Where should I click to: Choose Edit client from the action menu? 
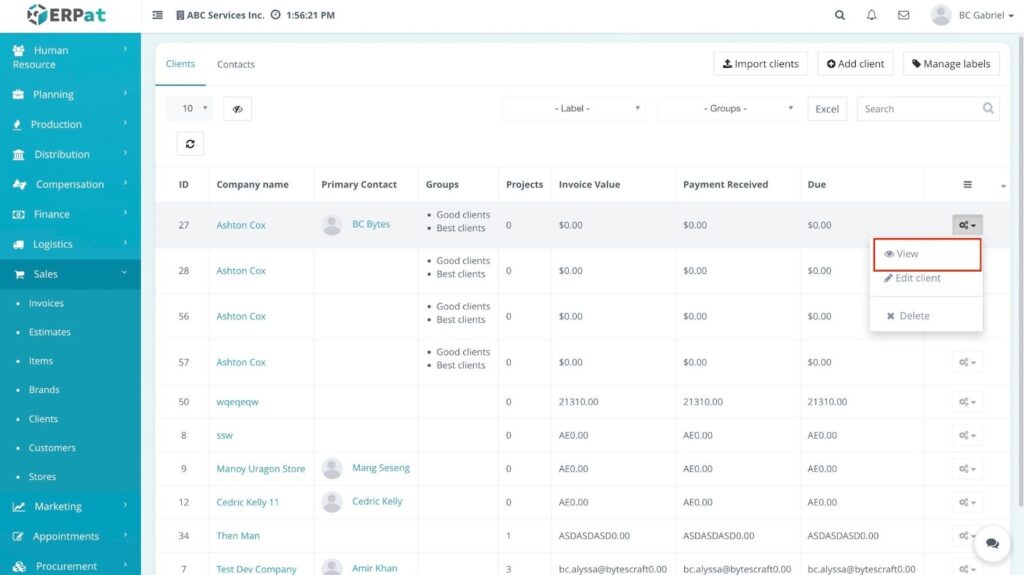917,278
